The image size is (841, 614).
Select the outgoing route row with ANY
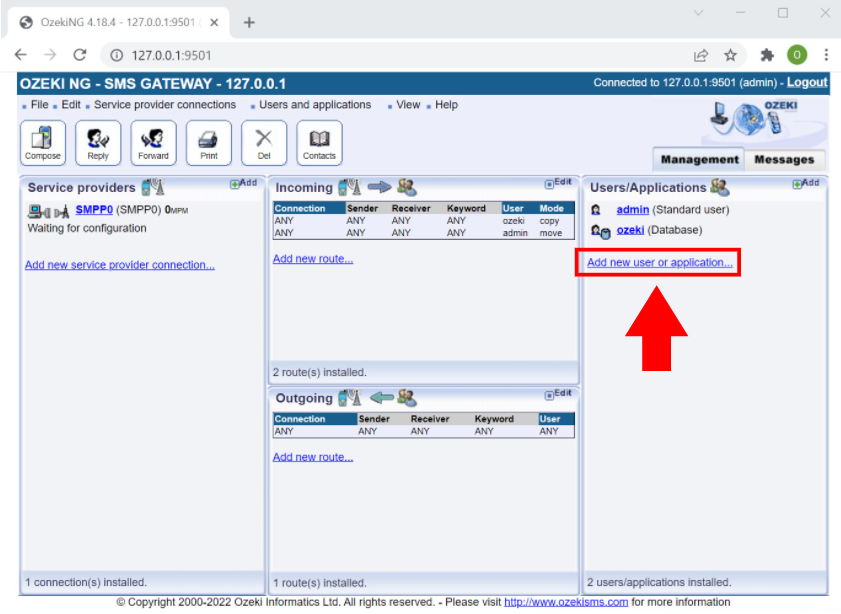coord(424,432)
